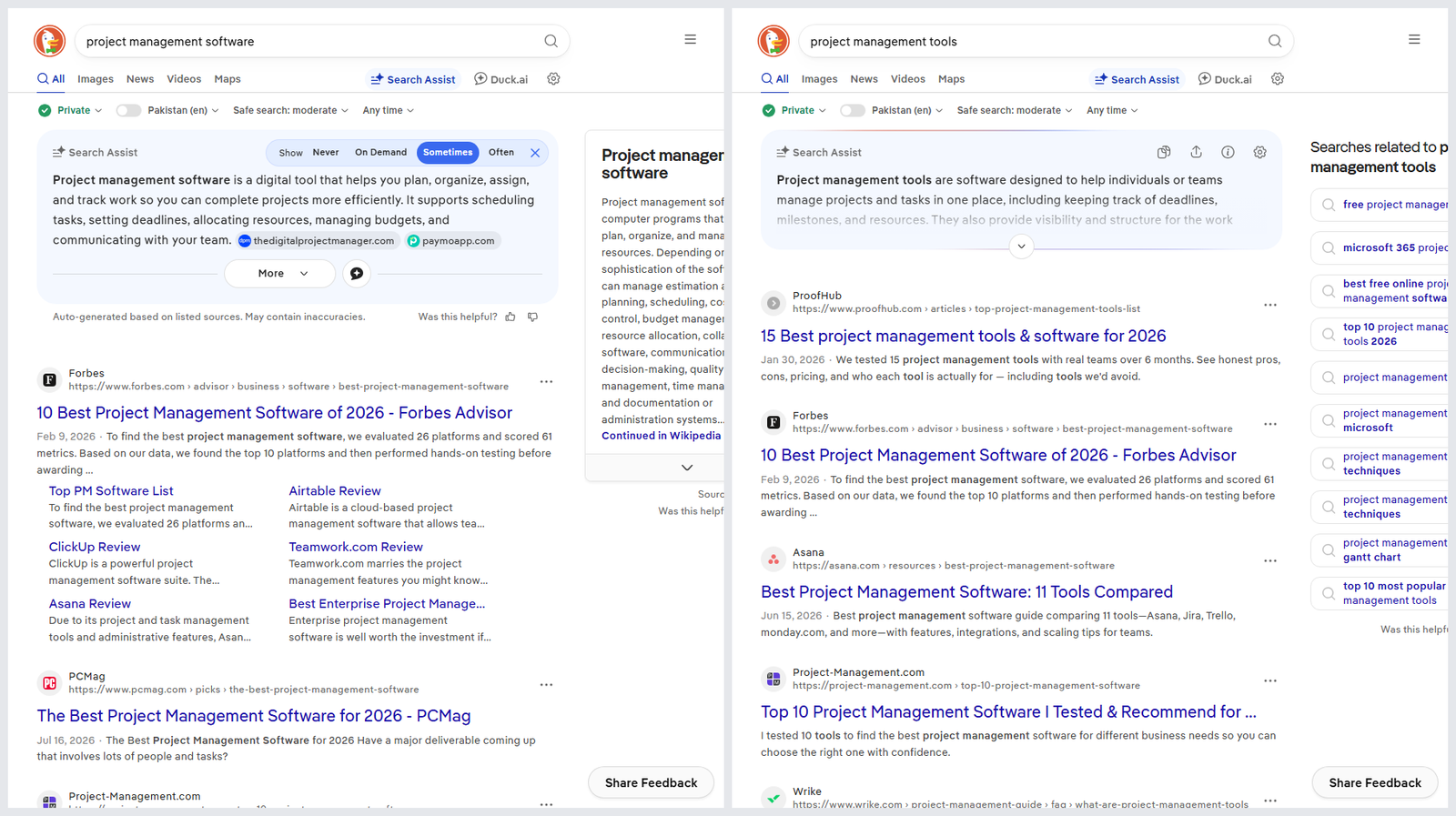Viewport: 1456px width, 816px height.
Task: Open Asana Review sublink
Action: click(90, 603)
